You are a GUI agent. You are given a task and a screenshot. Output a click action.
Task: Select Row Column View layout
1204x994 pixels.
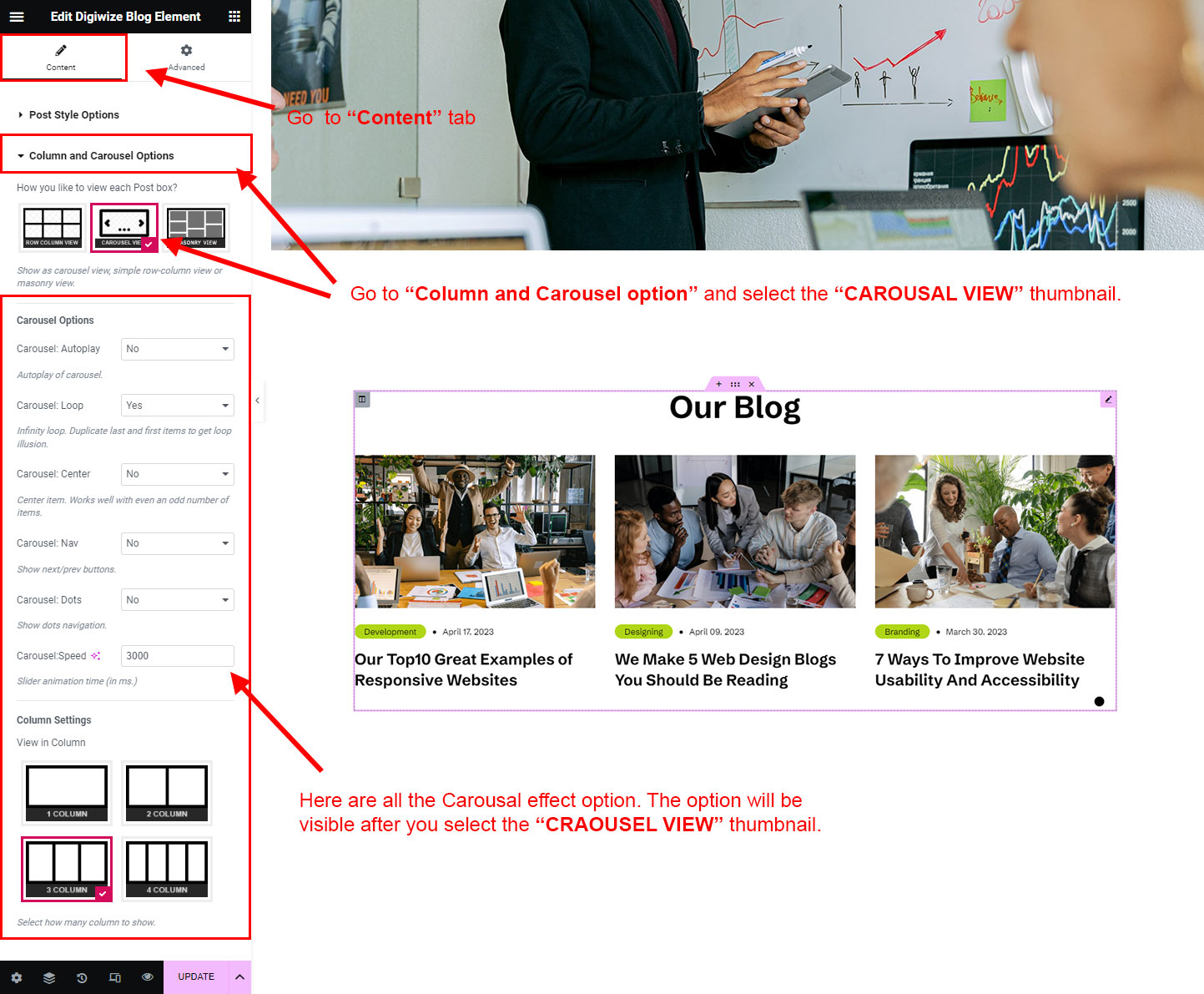coord(52,227)
